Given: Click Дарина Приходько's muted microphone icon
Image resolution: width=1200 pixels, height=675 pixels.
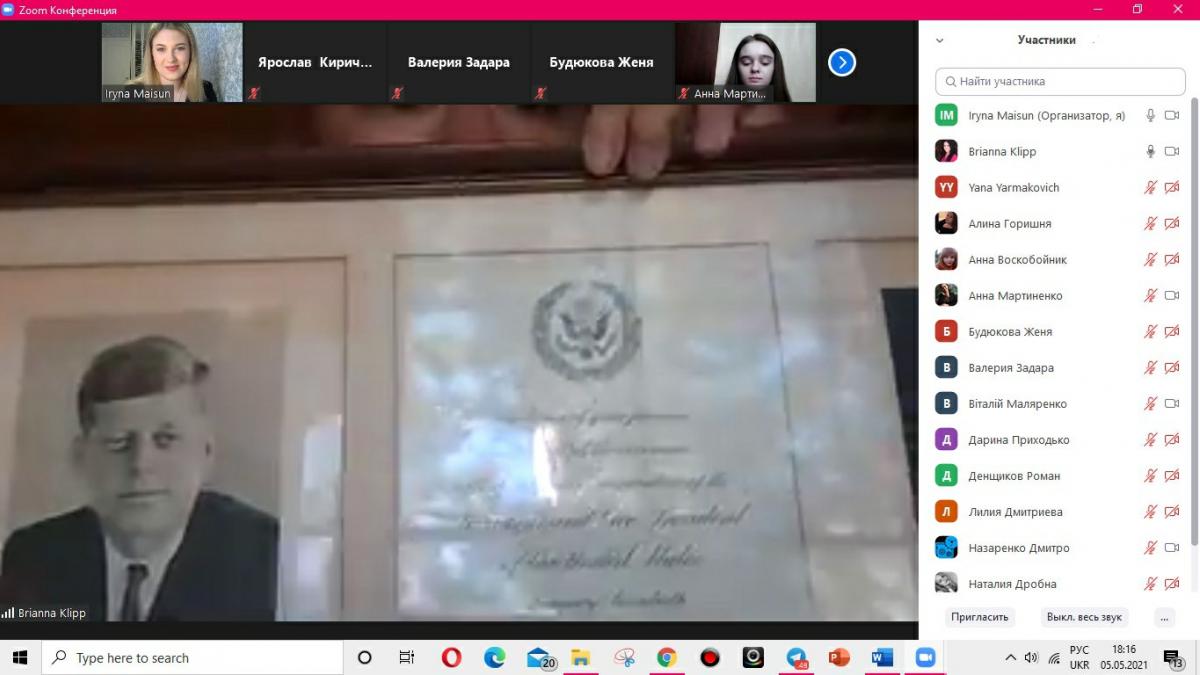Looking at the screenshot, I should pyautogui.click(x=1151, y=440).
